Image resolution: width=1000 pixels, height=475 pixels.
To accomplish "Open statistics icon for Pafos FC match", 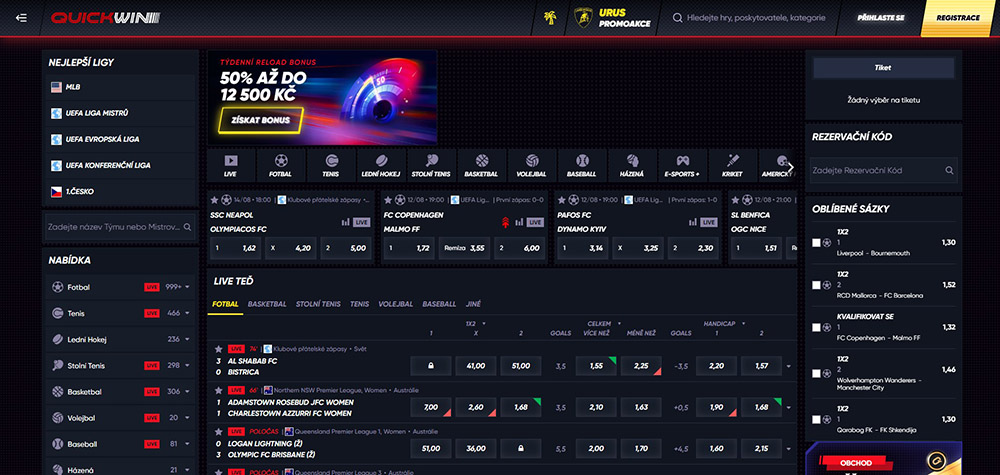I will pyautogui.click(x=693, y=223).
